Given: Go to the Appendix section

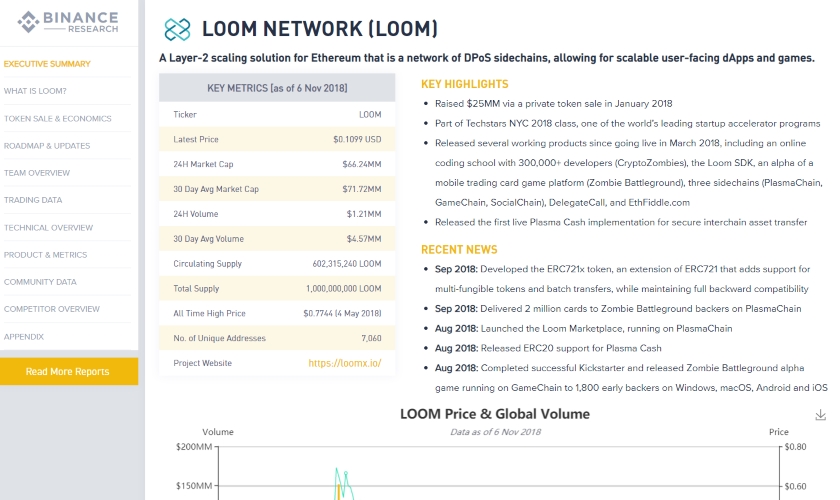Looking at the screenshot, I should tap(24, 337).
